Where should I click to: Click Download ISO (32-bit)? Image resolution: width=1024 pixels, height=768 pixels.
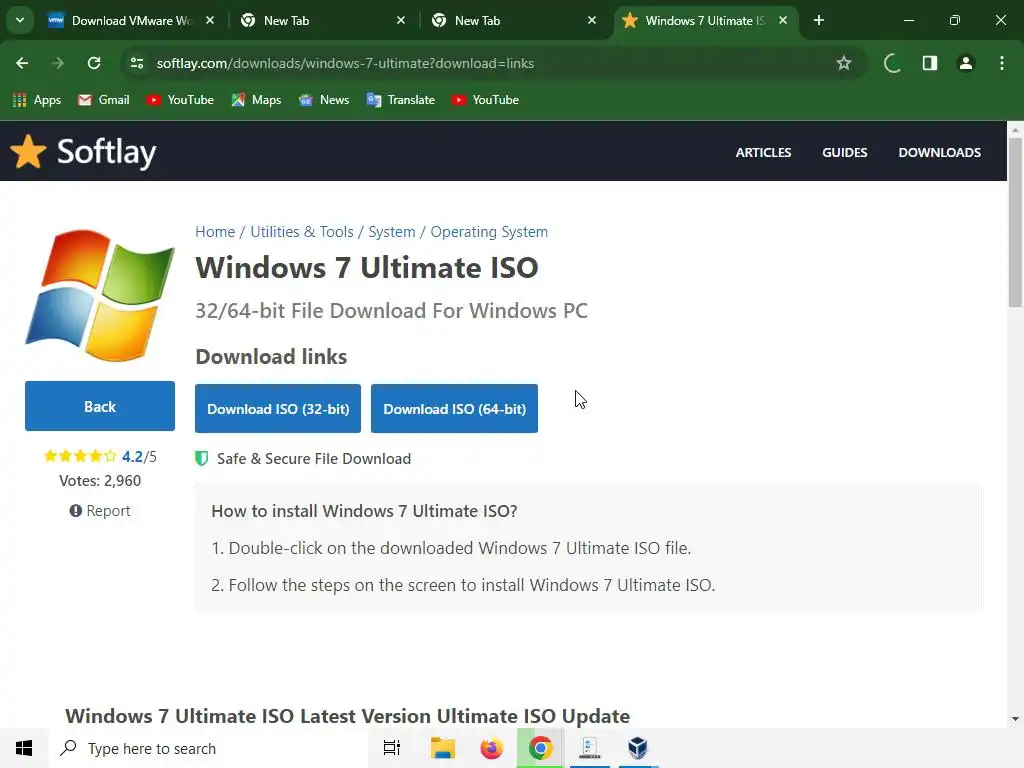pyautogui.click(x=278, y=409)
